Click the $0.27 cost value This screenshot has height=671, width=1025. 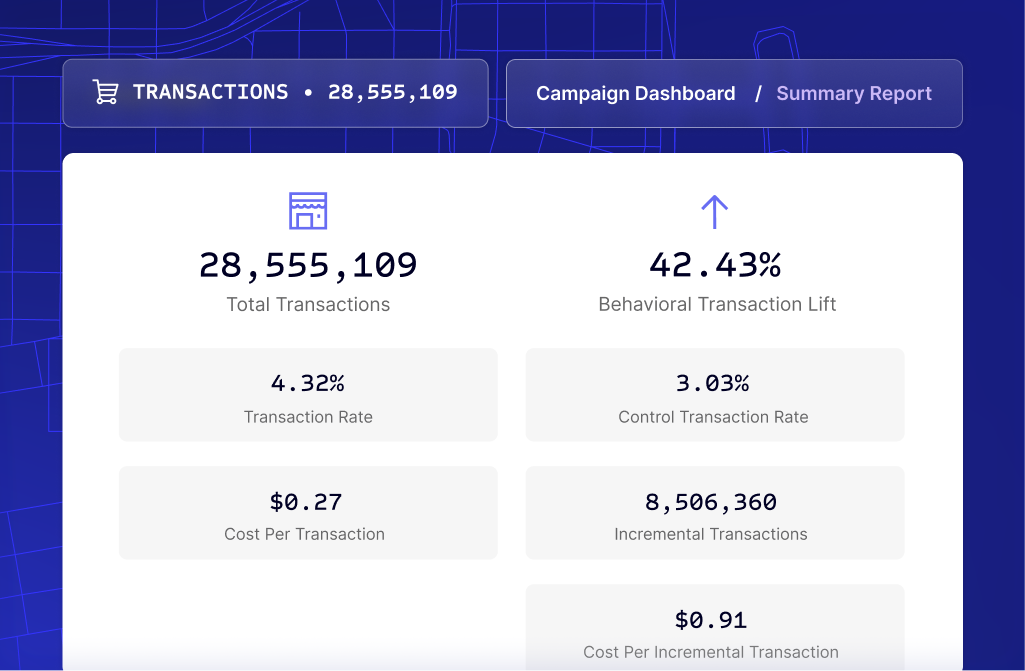click(x=305, y=502)
